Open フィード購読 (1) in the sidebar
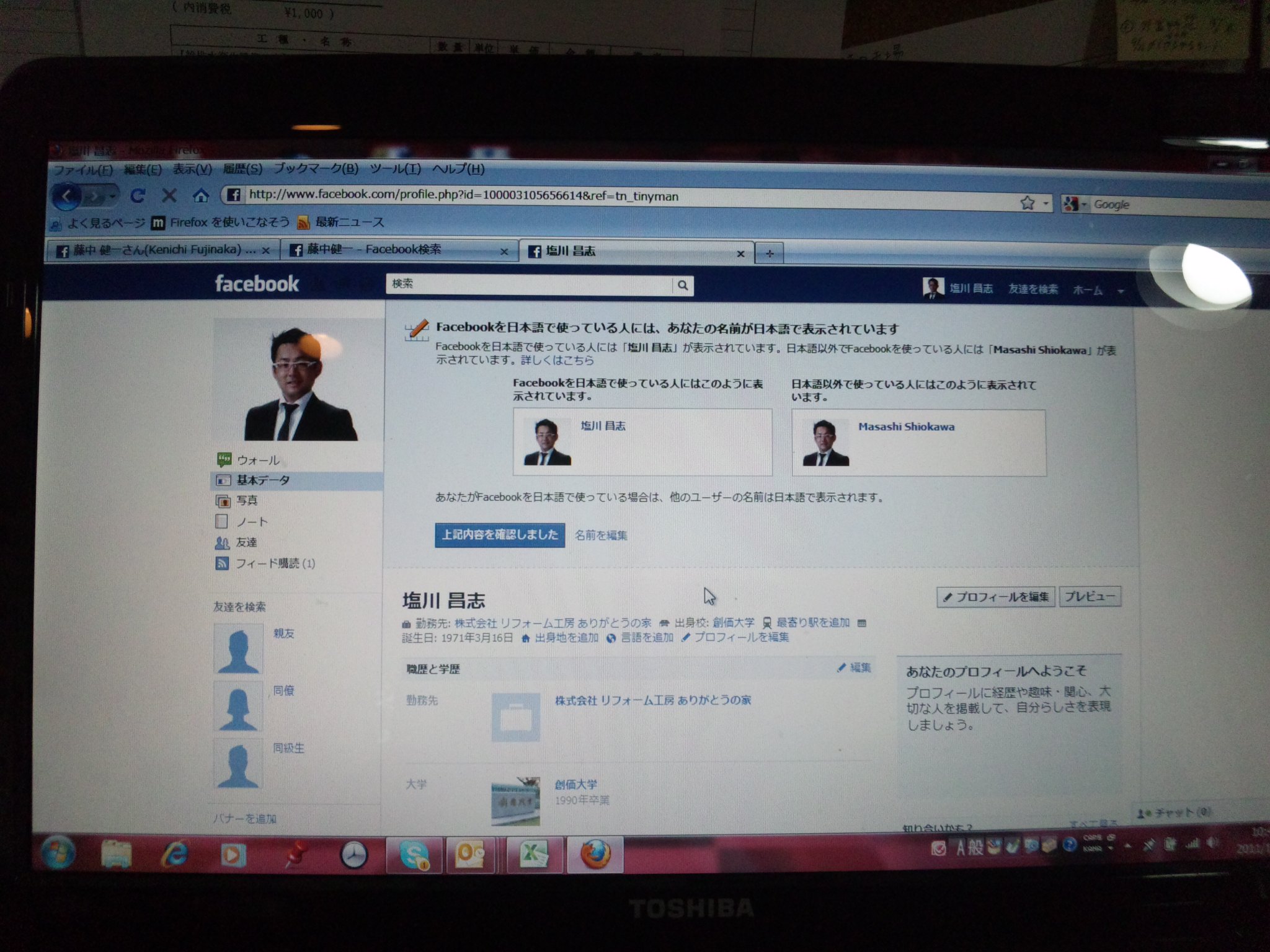This screenshot has width=1270, height=952. (x=265, y=563)
